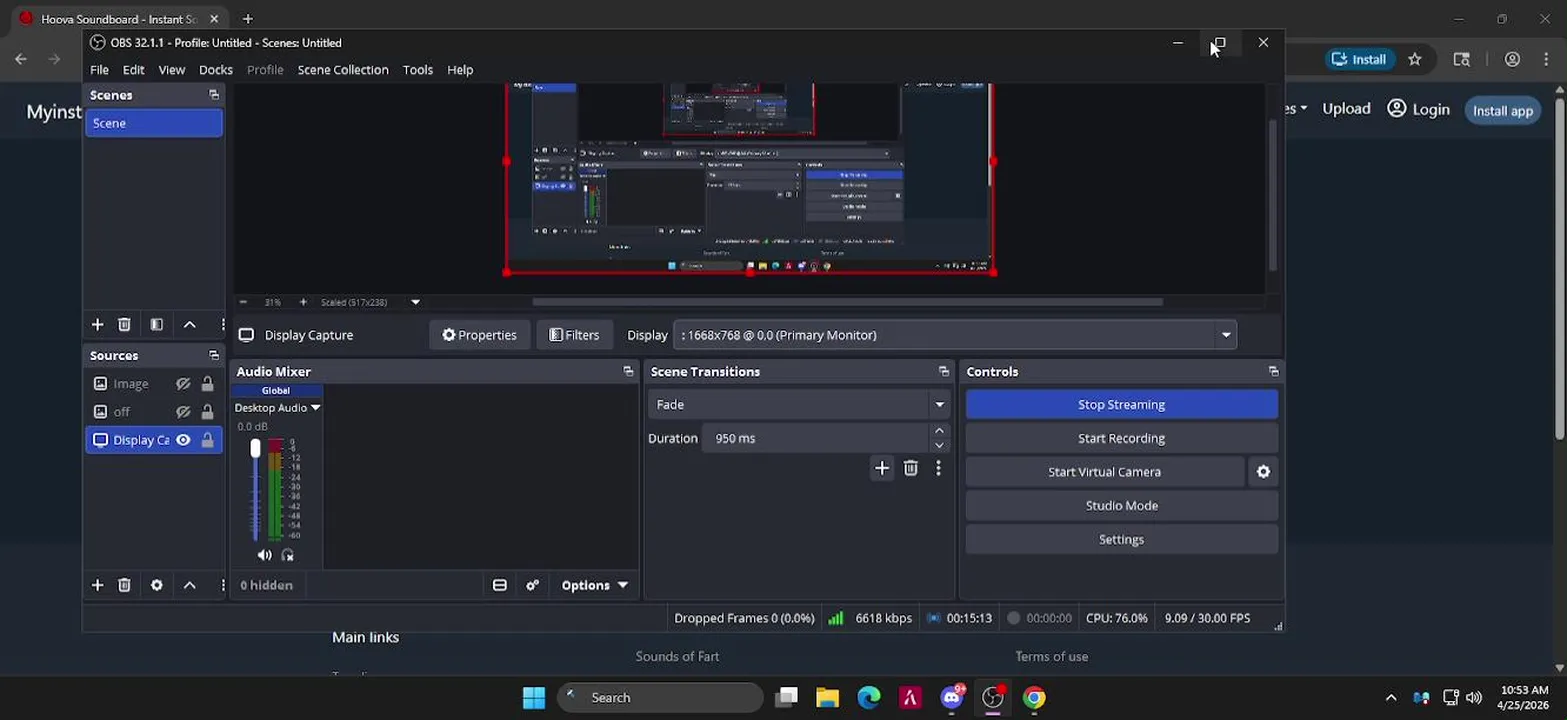This screenshot has width=1567, height=720.
Task: Click Stop Streaming button
Action: pos(1121,404)
